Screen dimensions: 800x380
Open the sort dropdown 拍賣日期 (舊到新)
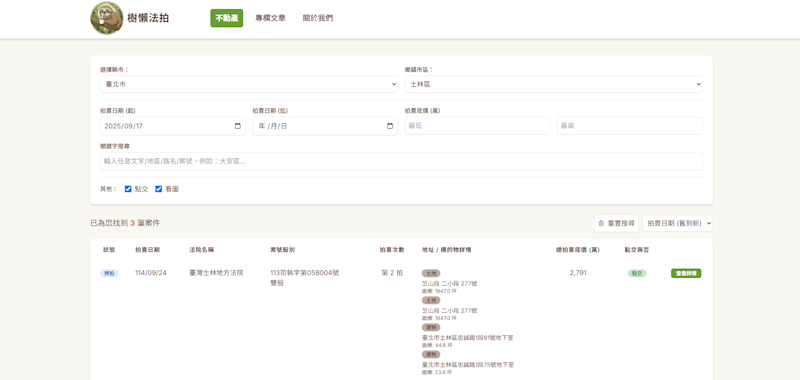tap(677, 223)
